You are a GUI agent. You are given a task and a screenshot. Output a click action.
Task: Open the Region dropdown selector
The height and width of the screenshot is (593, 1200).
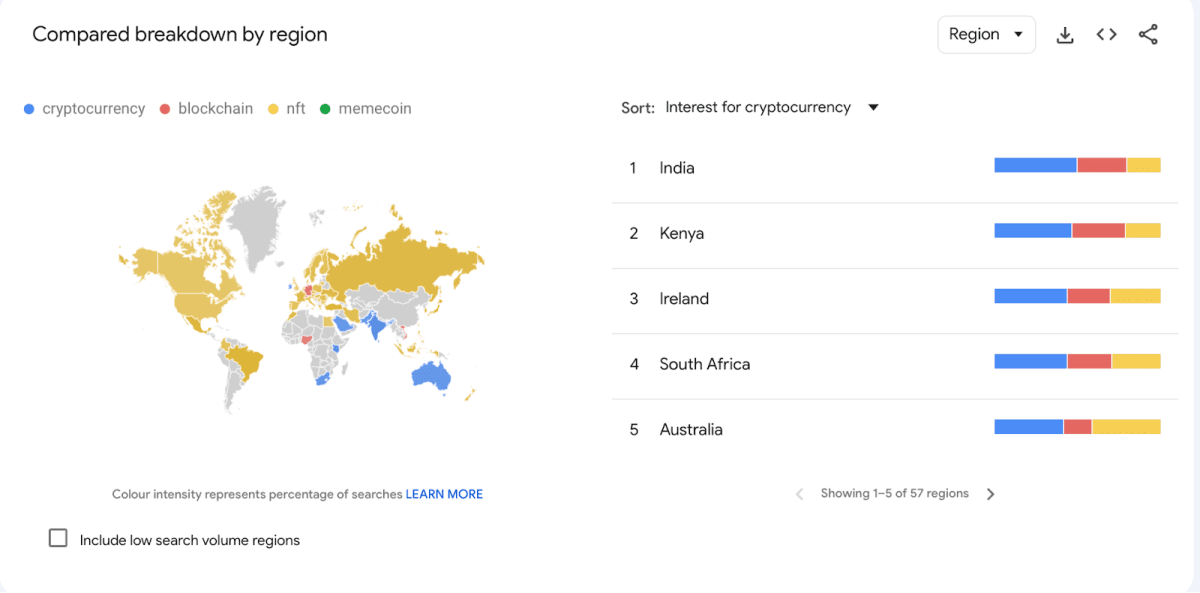click(x=986, y=35)
